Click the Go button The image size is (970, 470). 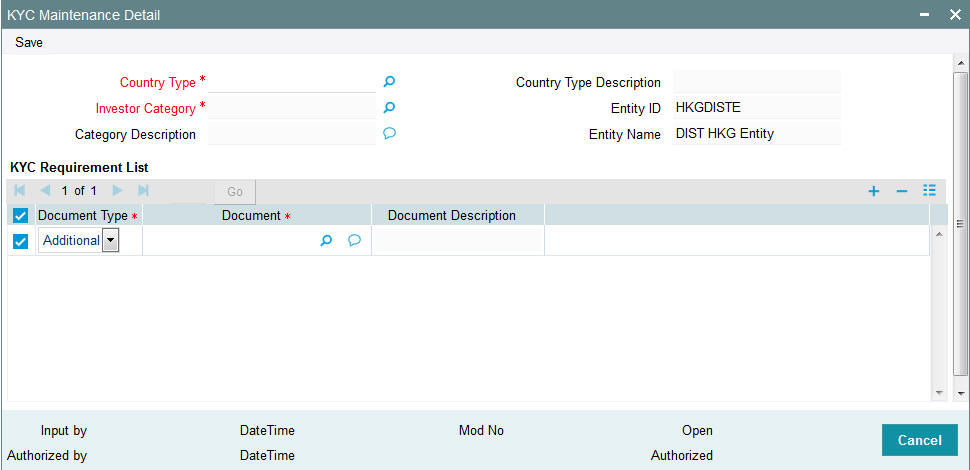tap(235, 192)
